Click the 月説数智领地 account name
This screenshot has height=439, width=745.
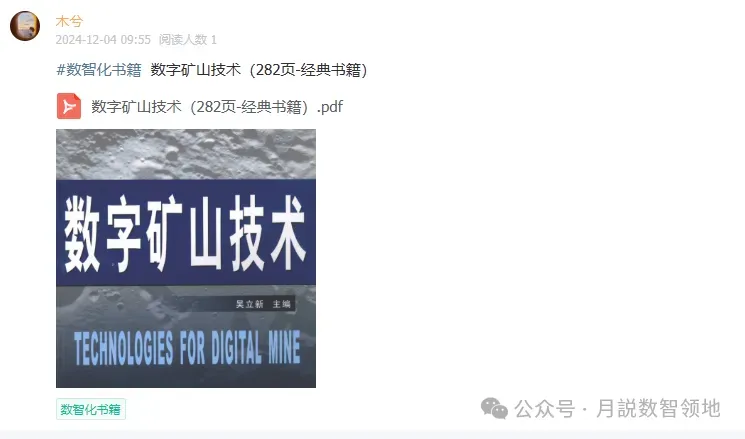[659, 409]
